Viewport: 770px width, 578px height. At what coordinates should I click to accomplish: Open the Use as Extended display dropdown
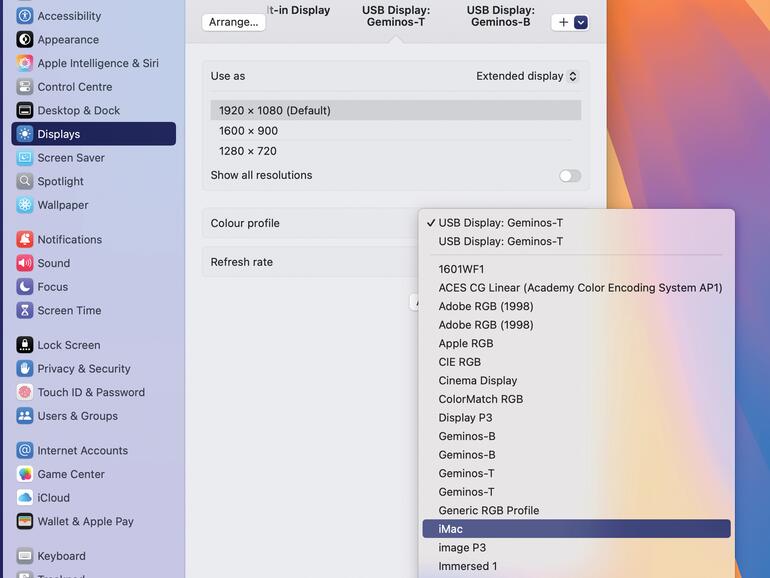526,76
